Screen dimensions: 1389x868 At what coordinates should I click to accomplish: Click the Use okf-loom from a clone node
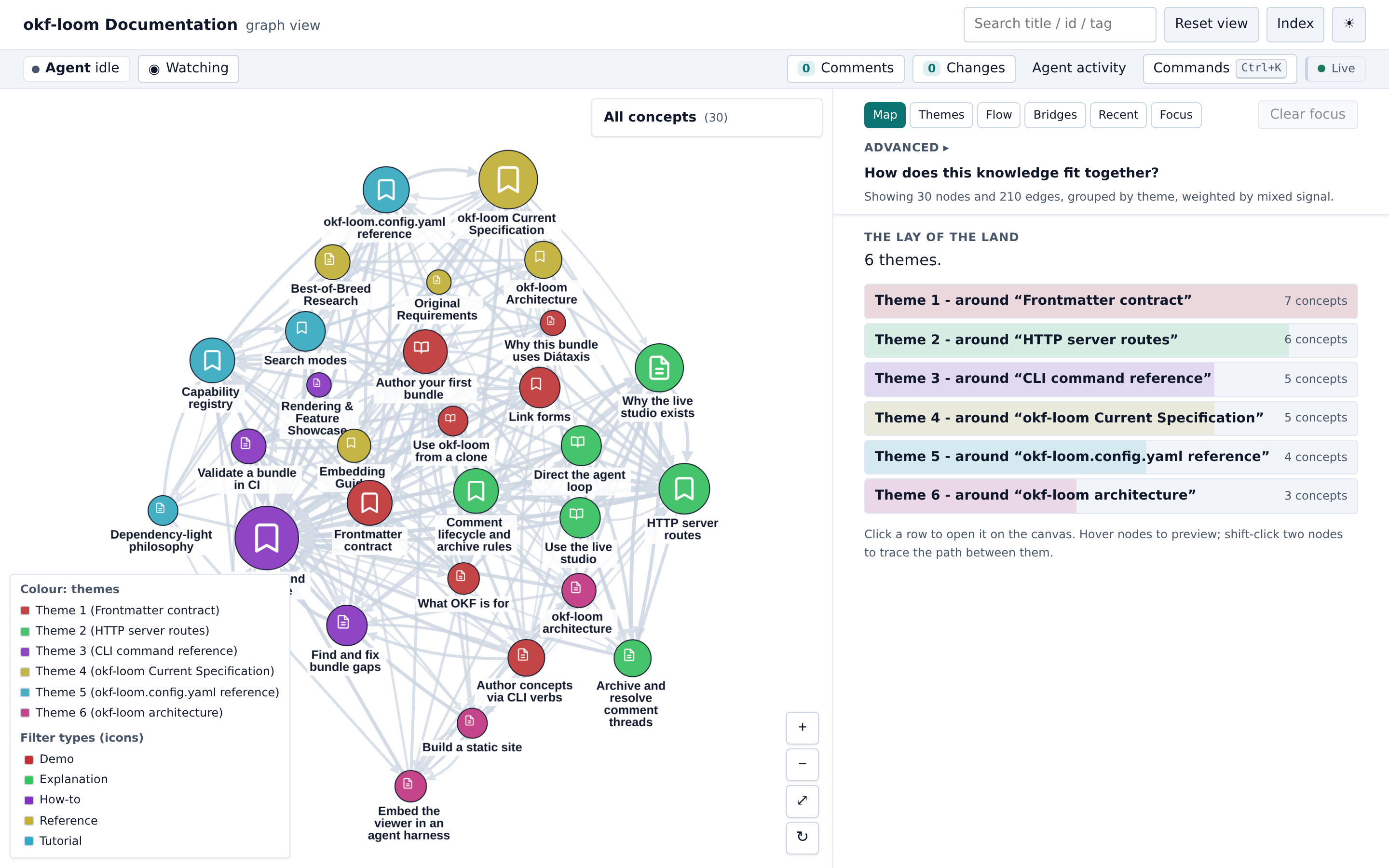pyautogui.click(x=452, y=421)
